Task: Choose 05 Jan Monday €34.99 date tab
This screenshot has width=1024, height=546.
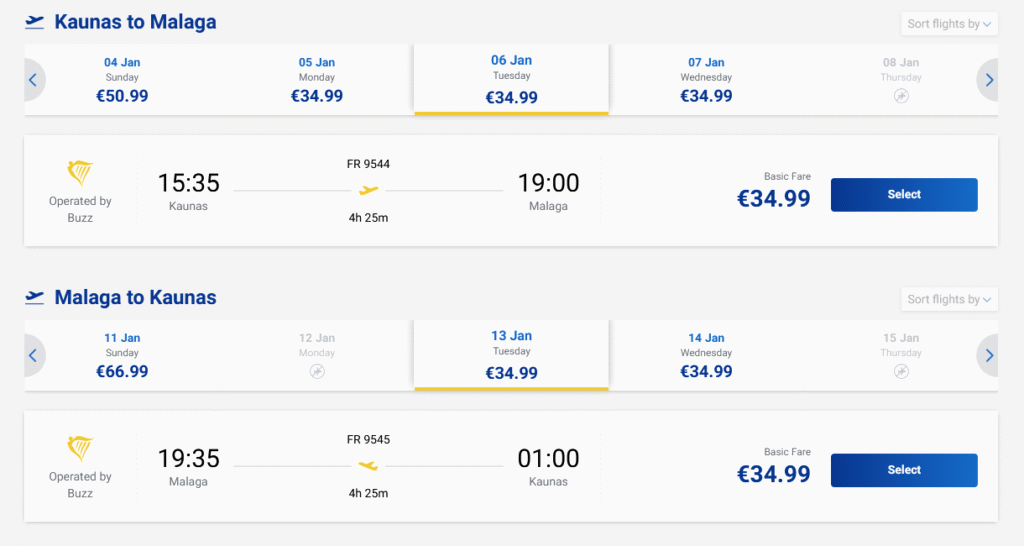Action: [317, 80]
